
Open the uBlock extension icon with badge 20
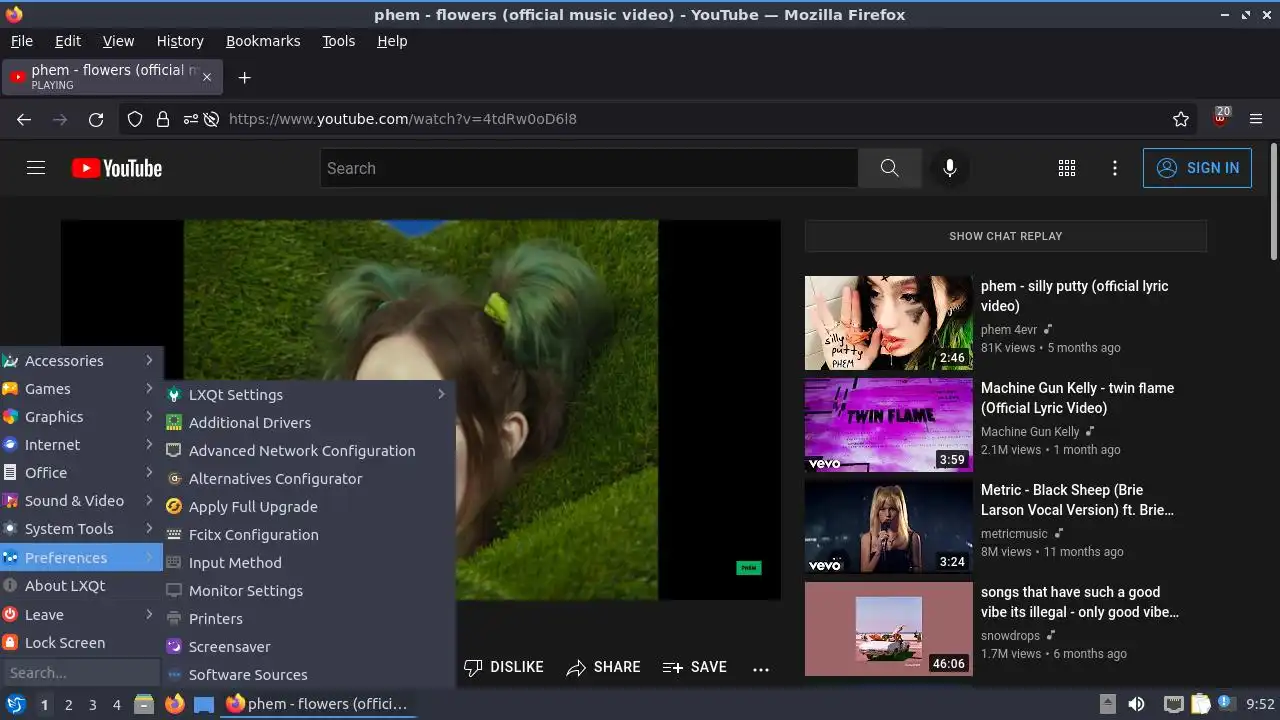[x=1220, y=118]
